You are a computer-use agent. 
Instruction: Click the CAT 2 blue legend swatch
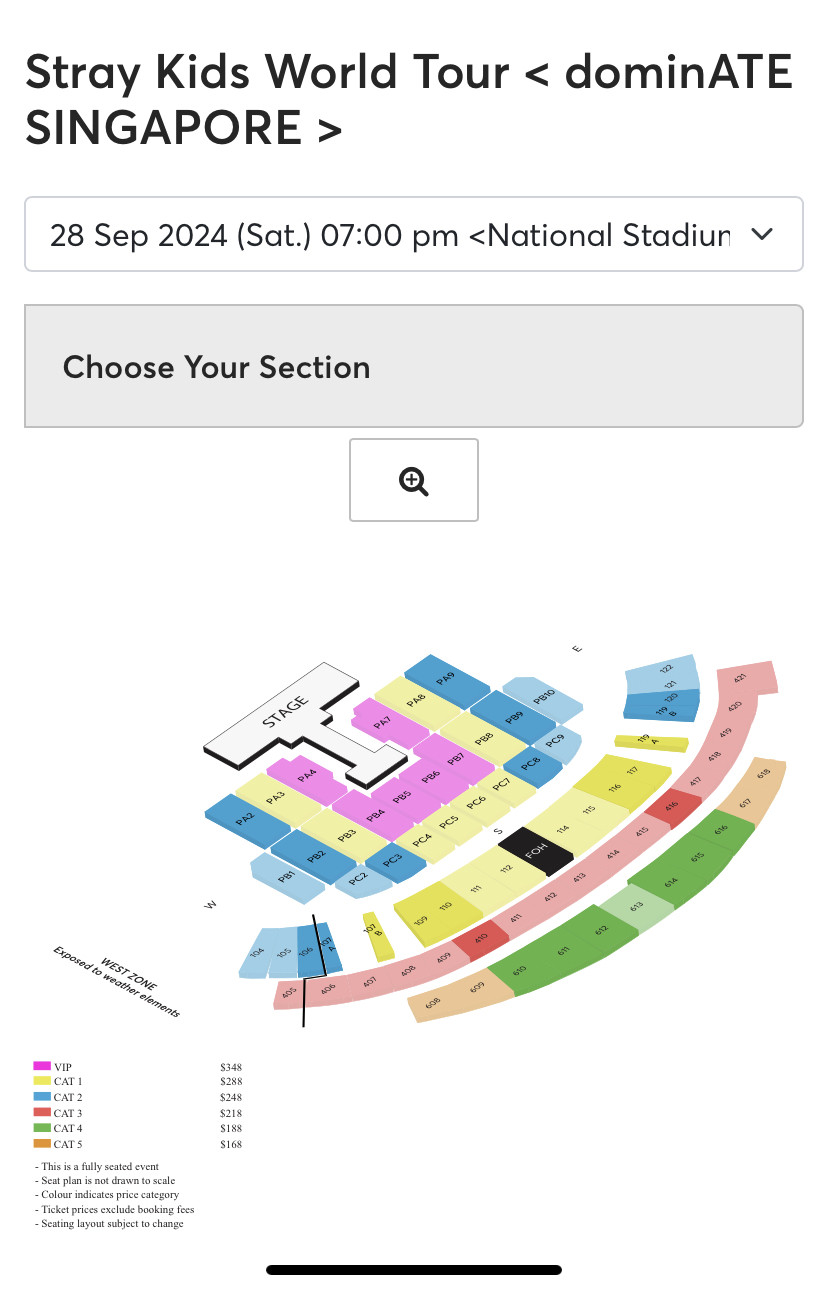[x=42, y=1097]
